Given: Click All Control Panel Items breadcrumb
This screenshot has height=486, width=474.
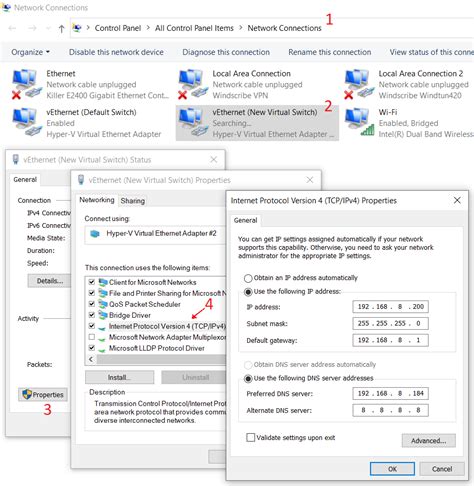Looking at the screenshot, I should 194,28.
